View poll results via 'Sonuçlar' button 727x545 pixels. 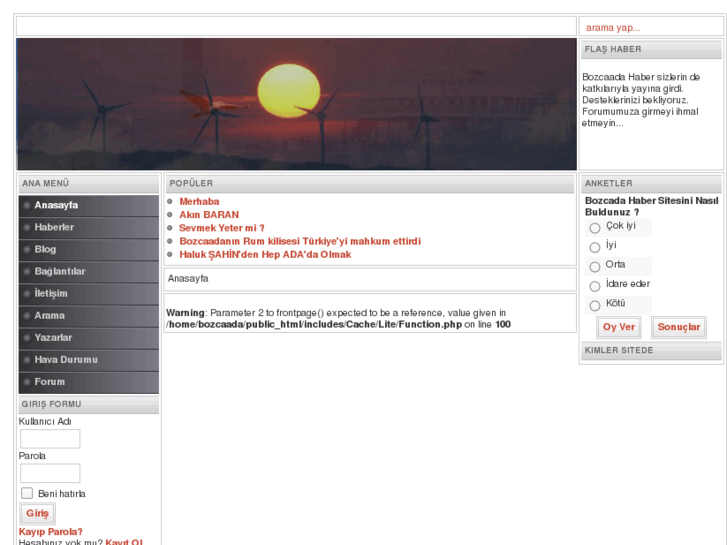(x=679, y=327)
